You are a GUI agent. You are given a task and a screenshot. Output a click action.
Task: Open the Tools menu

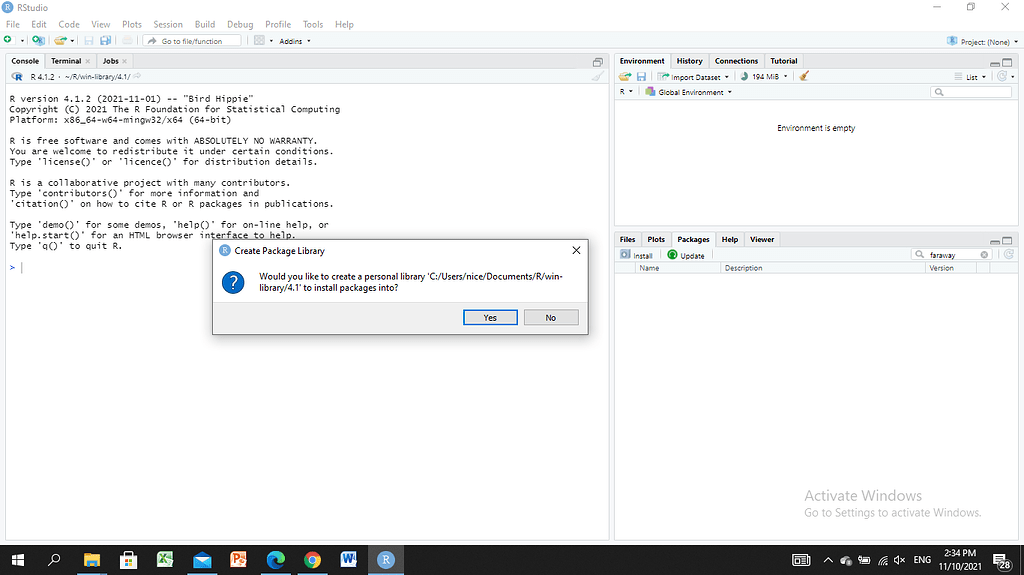point(313,24)
